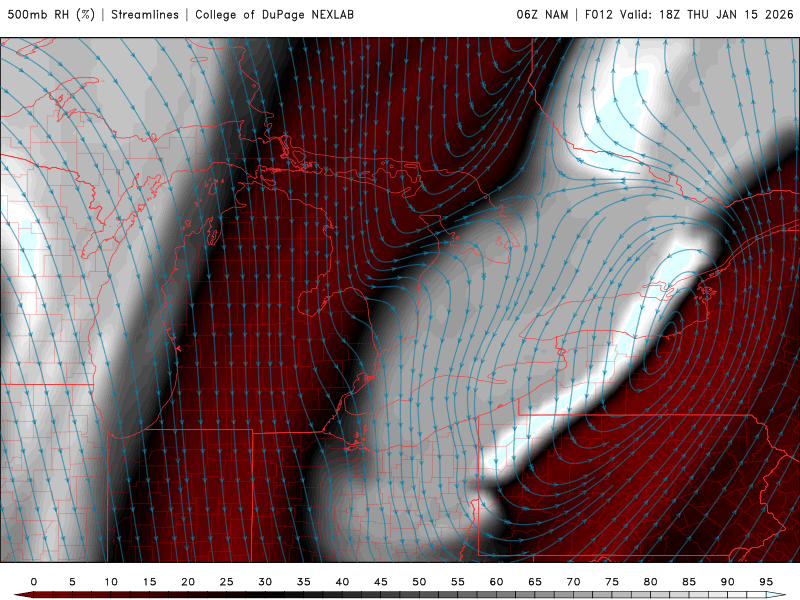Select the "30" humidity scale label
The image size is (800, 600).
point(265,582)
